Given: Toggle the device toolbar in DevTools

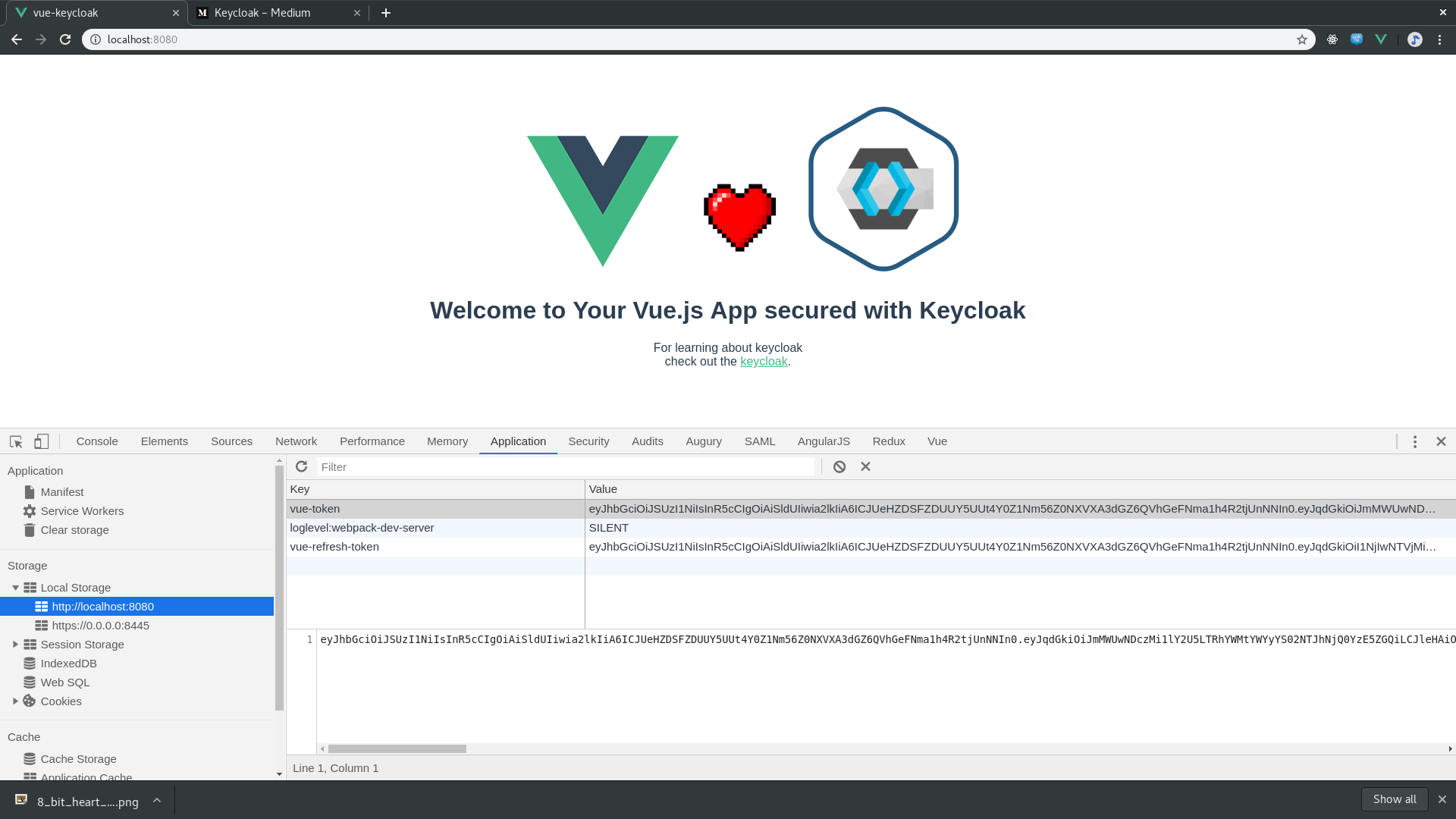Looking at the screenshot, I should (x=41, y=441).
